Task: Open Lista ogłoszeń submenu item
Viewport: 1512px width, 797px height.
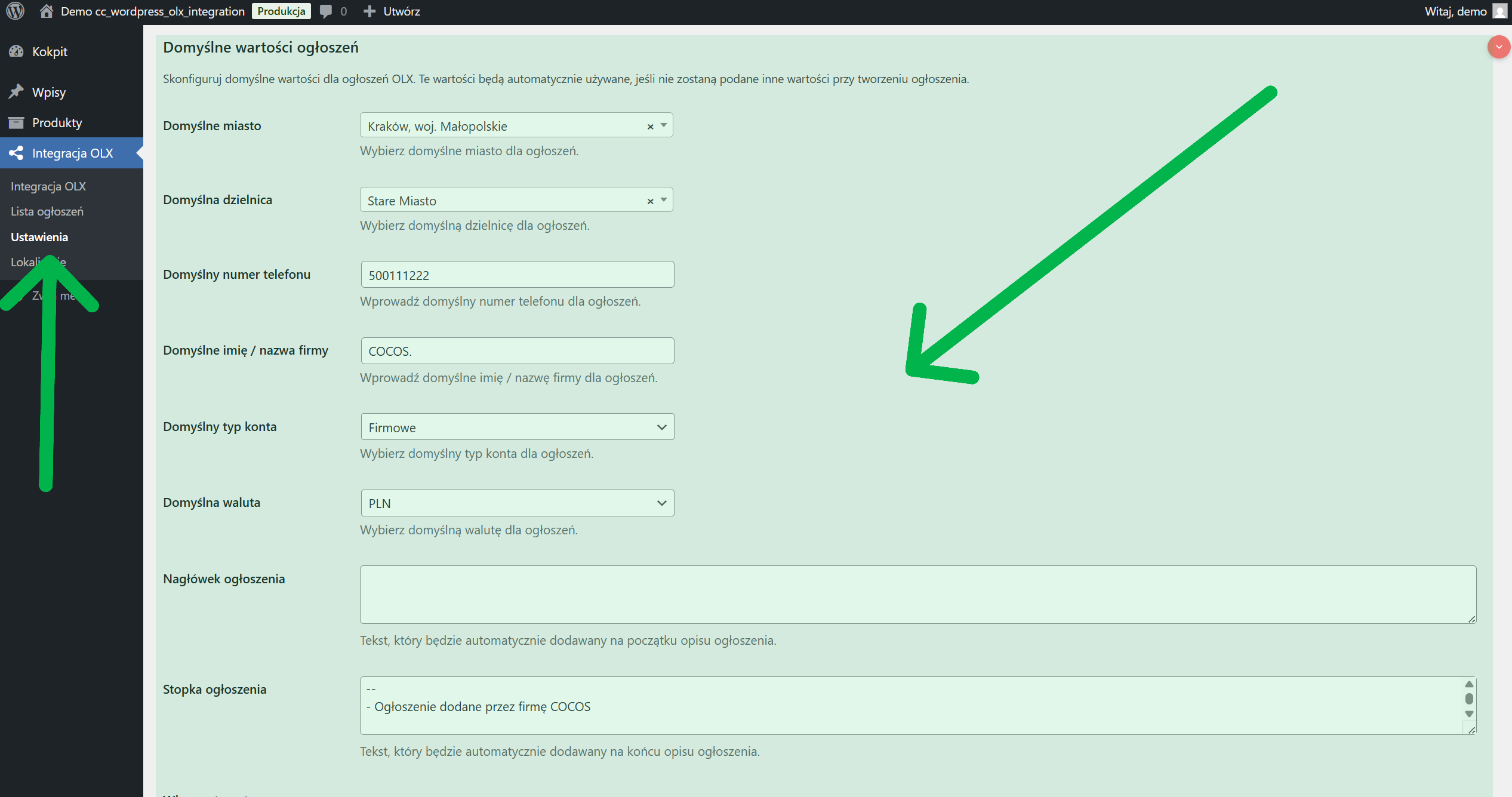Action: (x=47, y=211)
